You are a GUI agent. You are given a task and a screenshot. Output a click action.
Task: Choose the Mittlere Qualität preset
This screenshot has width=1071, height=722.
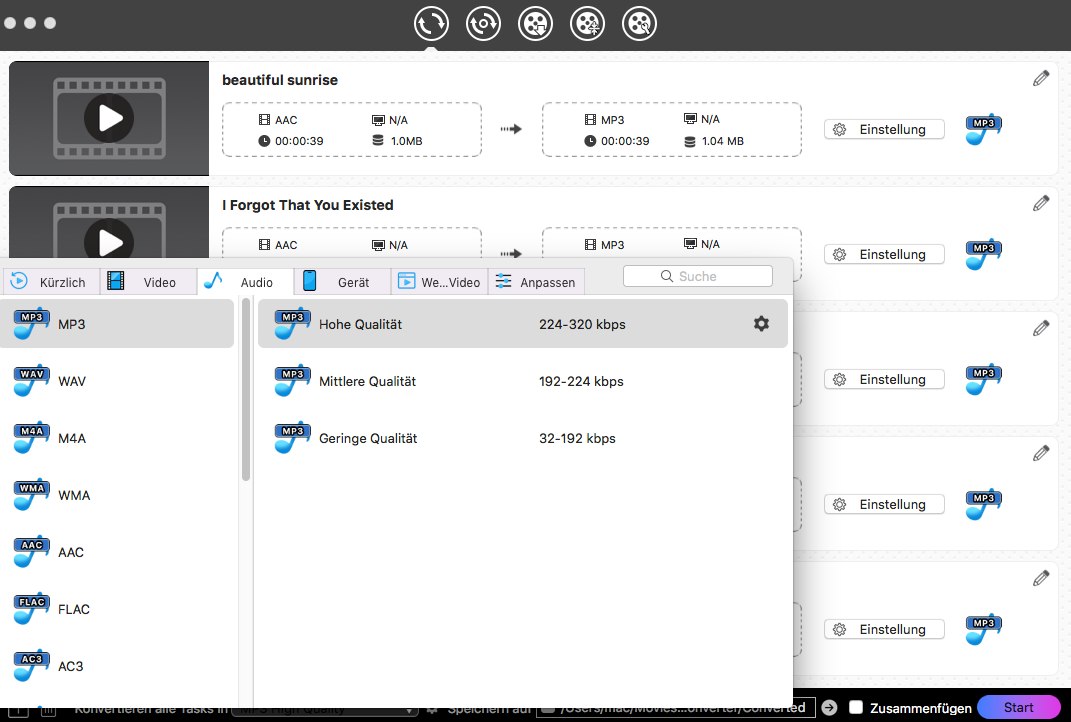[x=523, y=381]
